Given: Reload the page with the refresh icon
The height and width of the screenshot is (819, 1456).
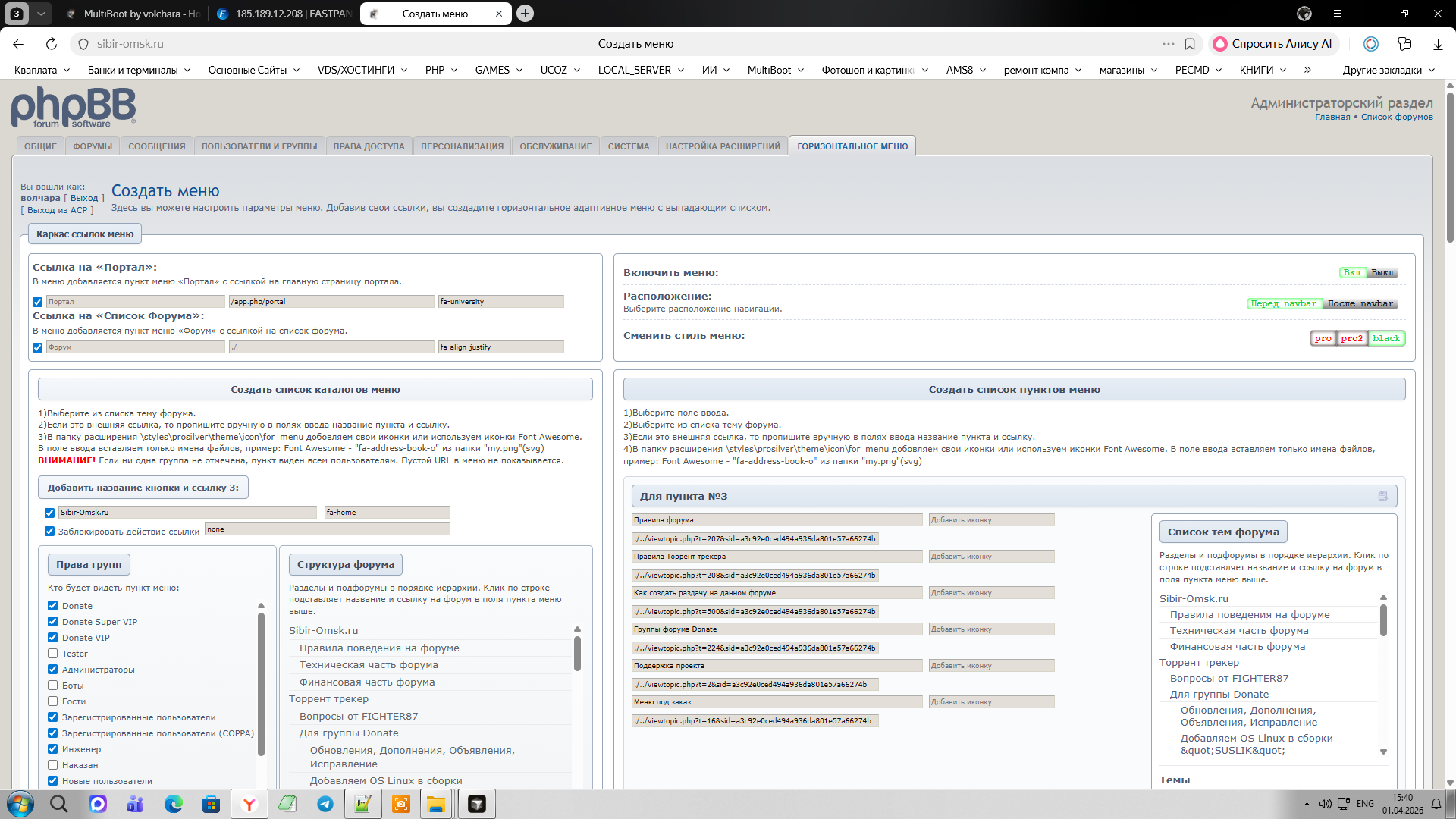Looking at the screenshot, I should pos(52,44).
